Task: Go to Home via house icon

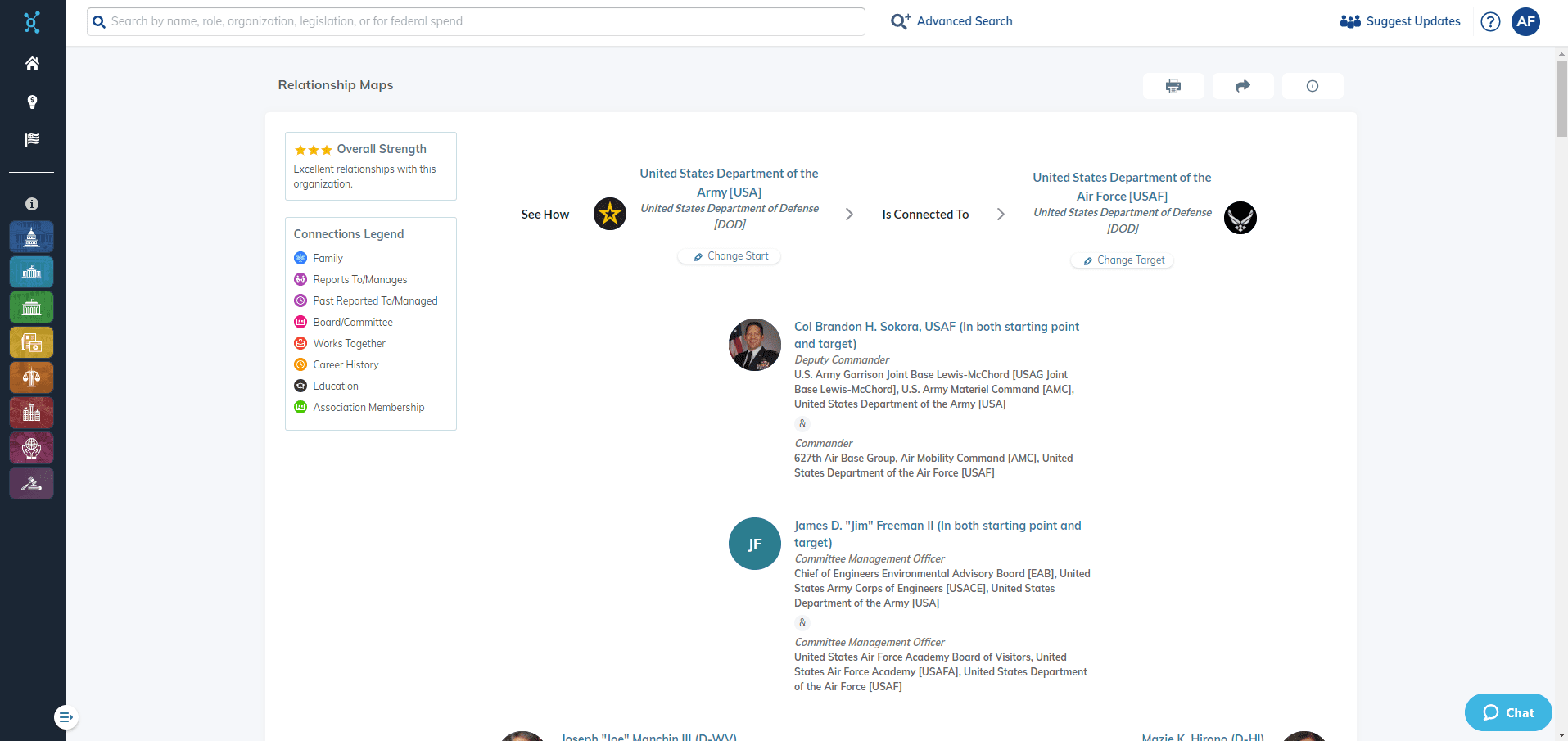Action: point(32,63)
